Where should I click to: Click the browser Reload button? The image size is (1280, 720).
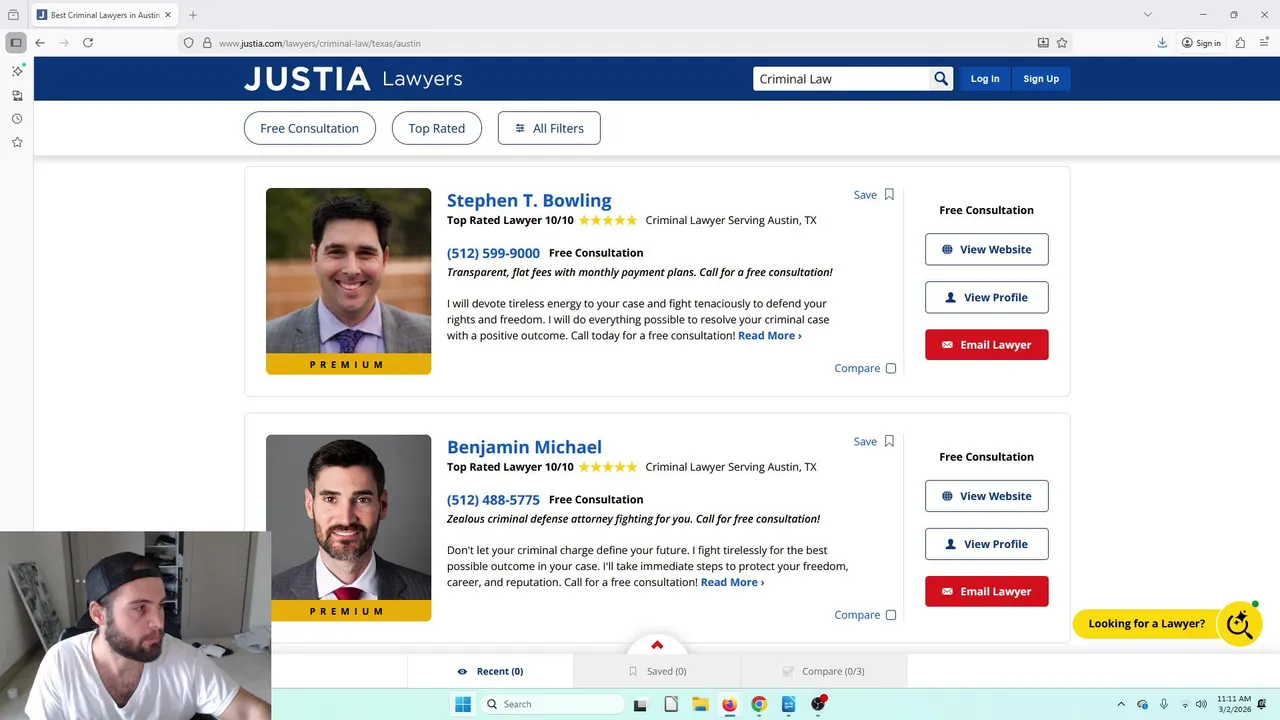(x=88, y=43)
